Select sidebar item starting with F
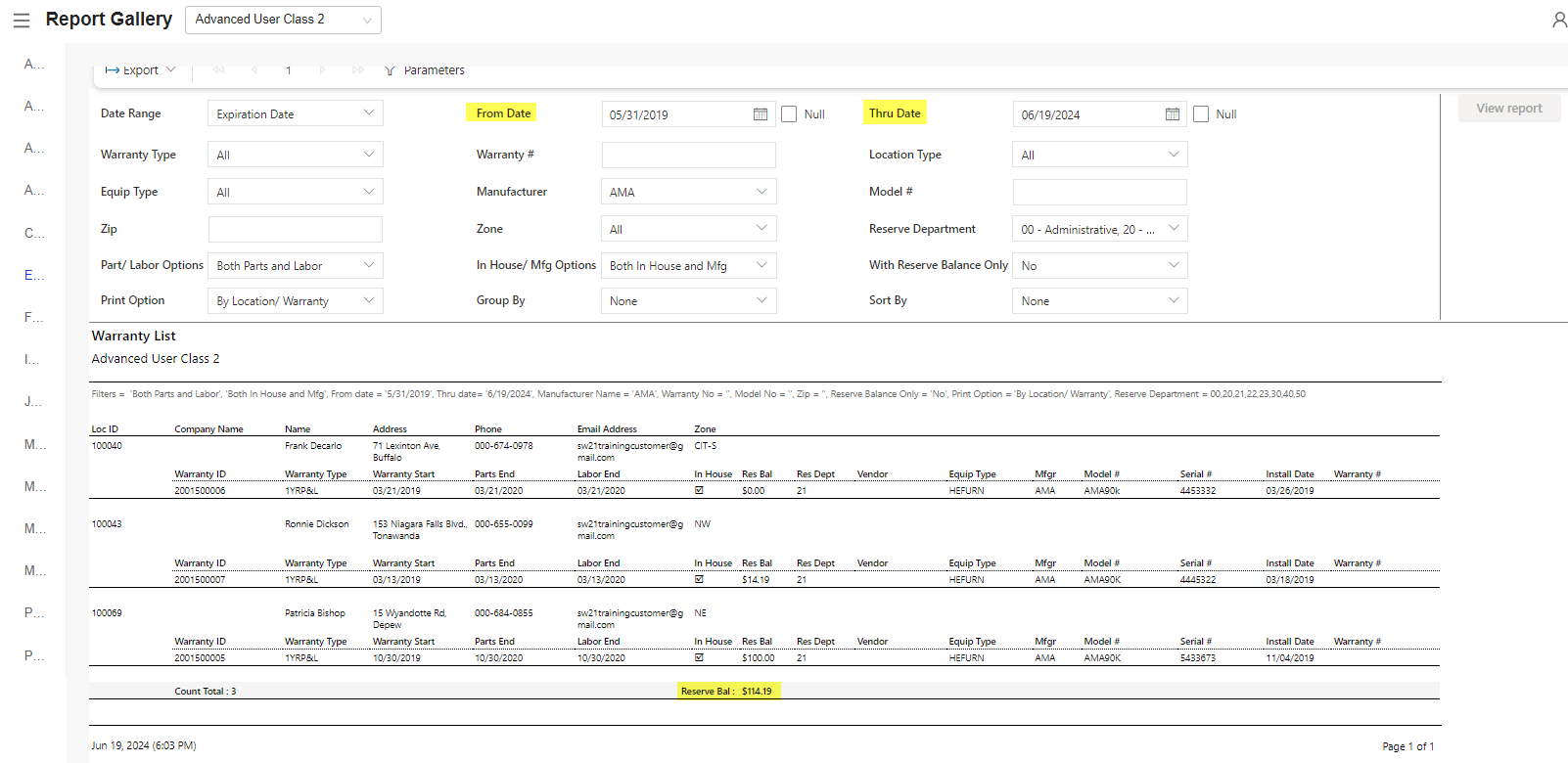The height and width of the screenshot is (763, 1568). (x=34, y=317)
